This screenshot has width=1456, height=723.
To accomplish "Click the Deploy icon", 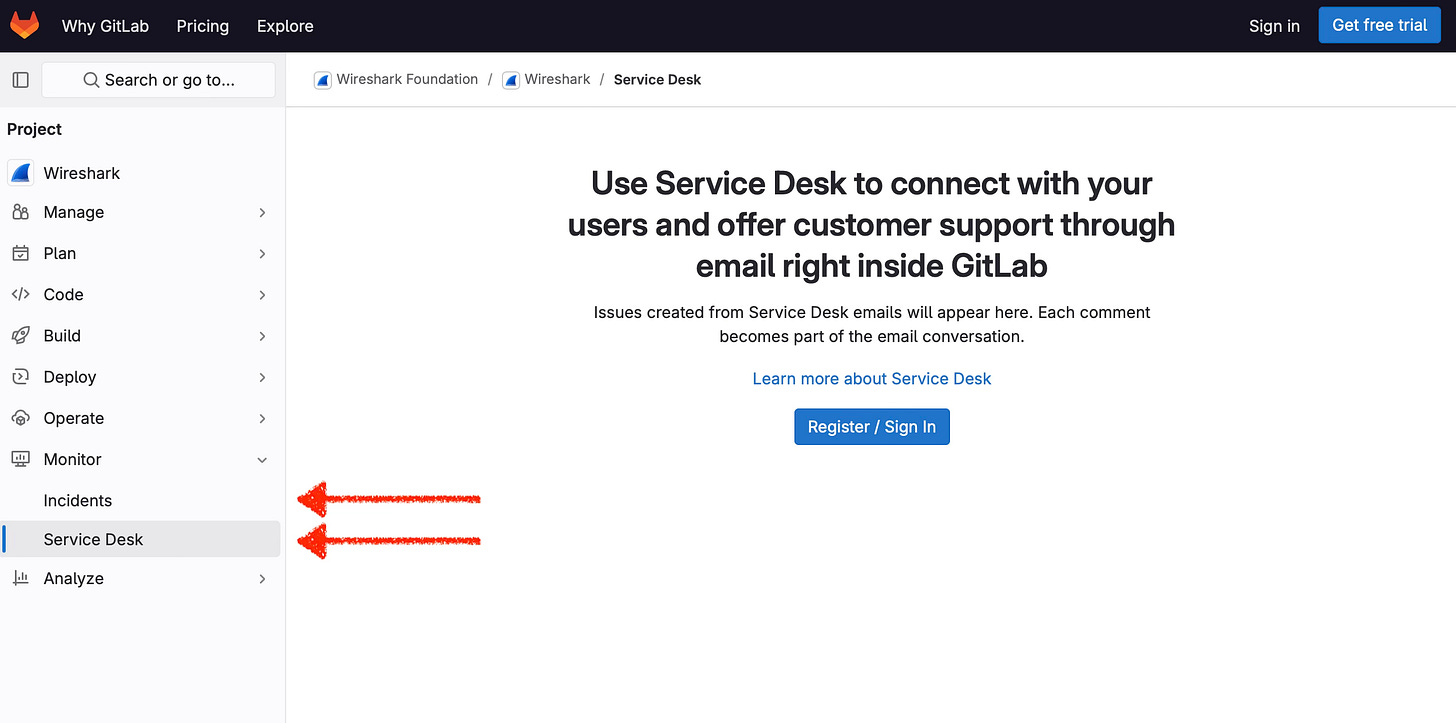I will [21, 377].
